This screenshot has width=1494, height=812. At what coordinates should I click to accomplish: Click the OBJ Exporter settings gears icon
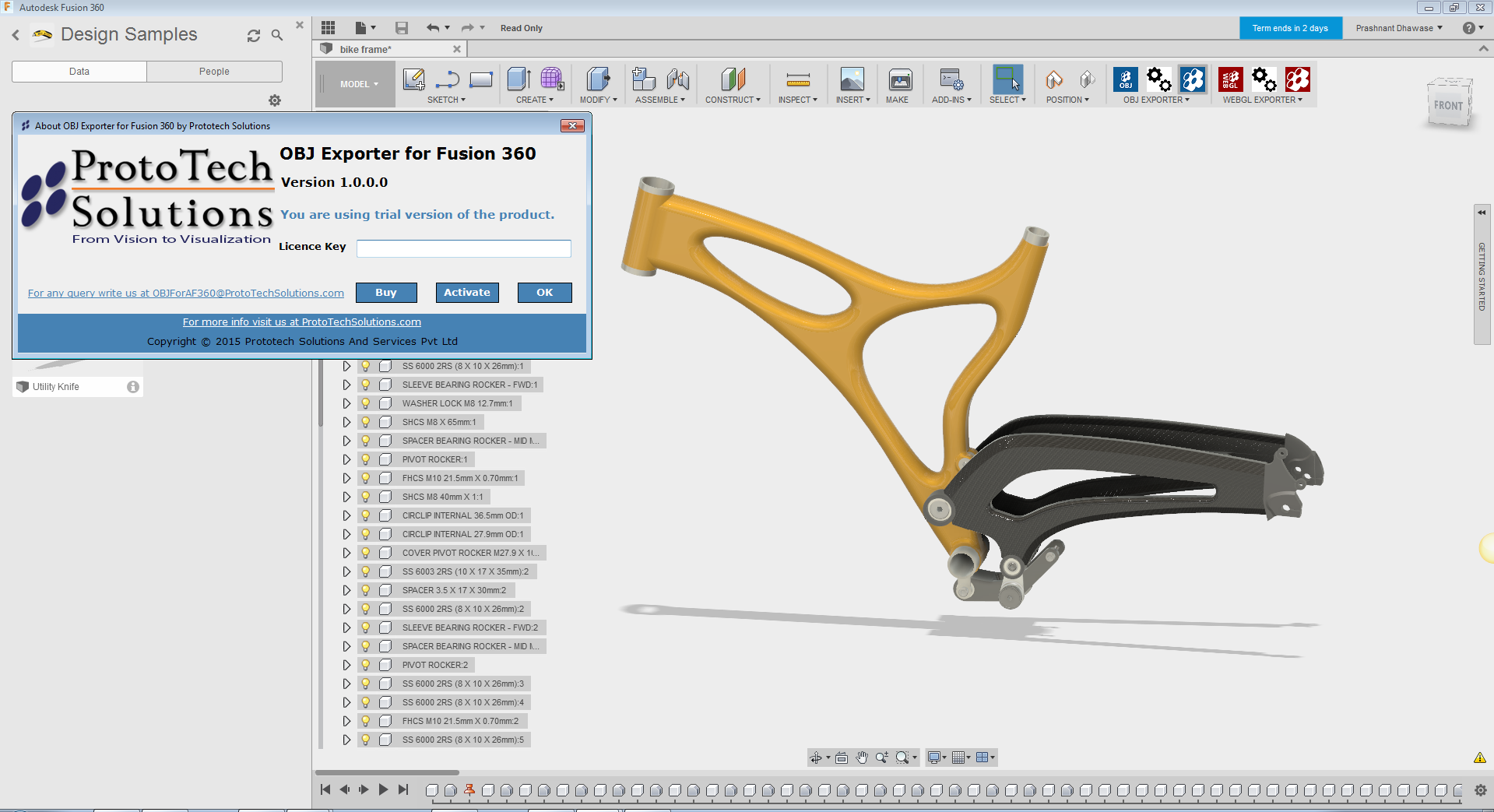[1159, 79]
